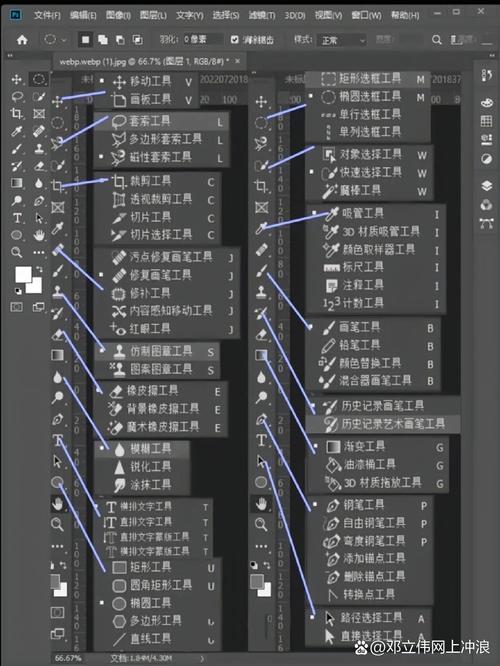The width and height of the screenshot is (500, 666).
Task: Open the Adjustments half-circle panel icon
Action: click(x=486, y=159)
